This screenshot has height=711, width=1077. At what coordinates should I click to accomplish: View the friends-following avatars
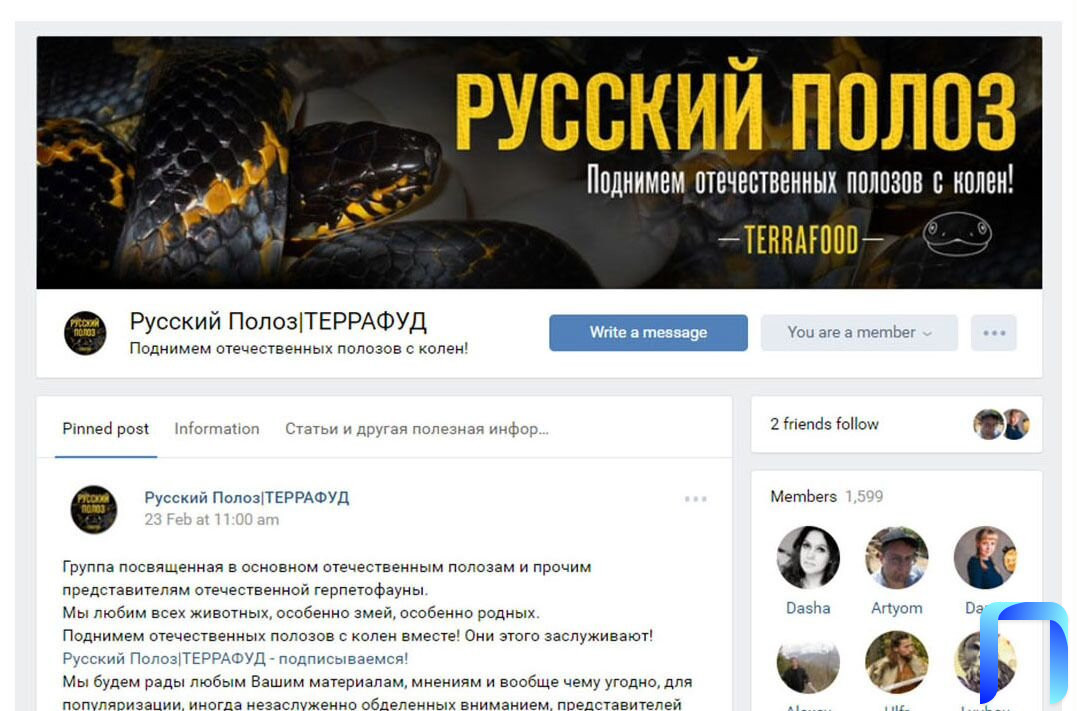(x=1001, y=424)
